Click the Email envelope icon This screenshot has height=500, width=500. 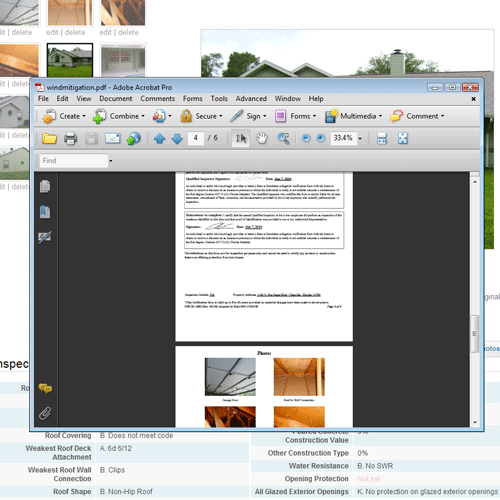coord(113,138)
